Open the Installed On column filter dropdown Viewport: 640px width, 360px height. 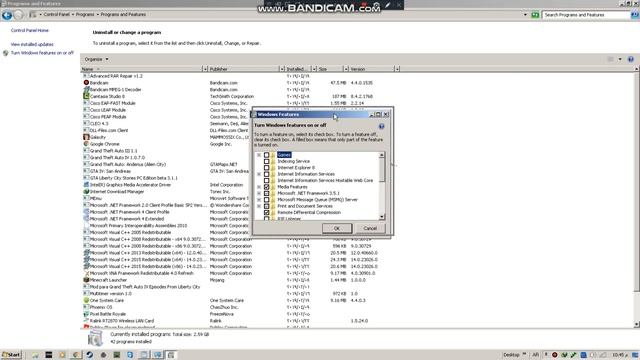(x=314, y=69)
